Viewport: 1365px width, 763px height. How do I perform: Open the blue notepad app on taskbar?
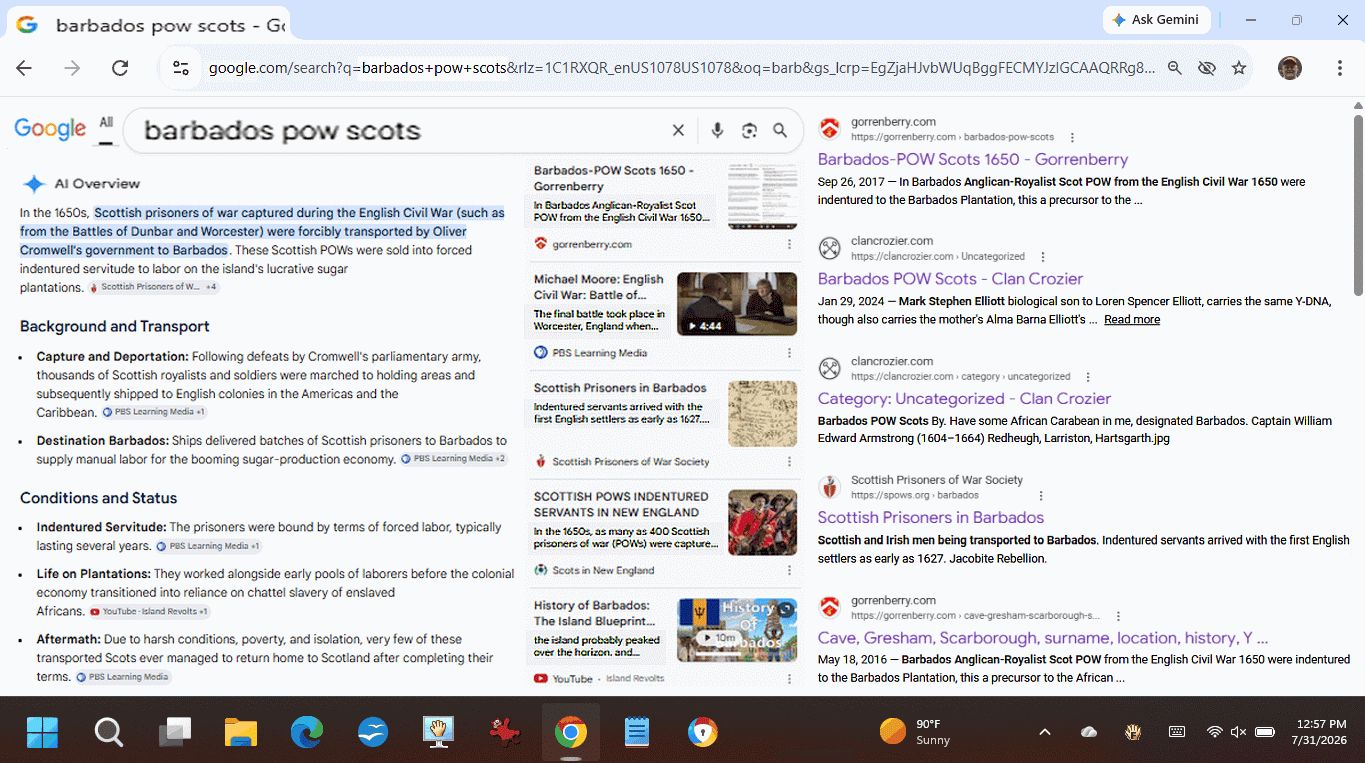coord(636,732)
